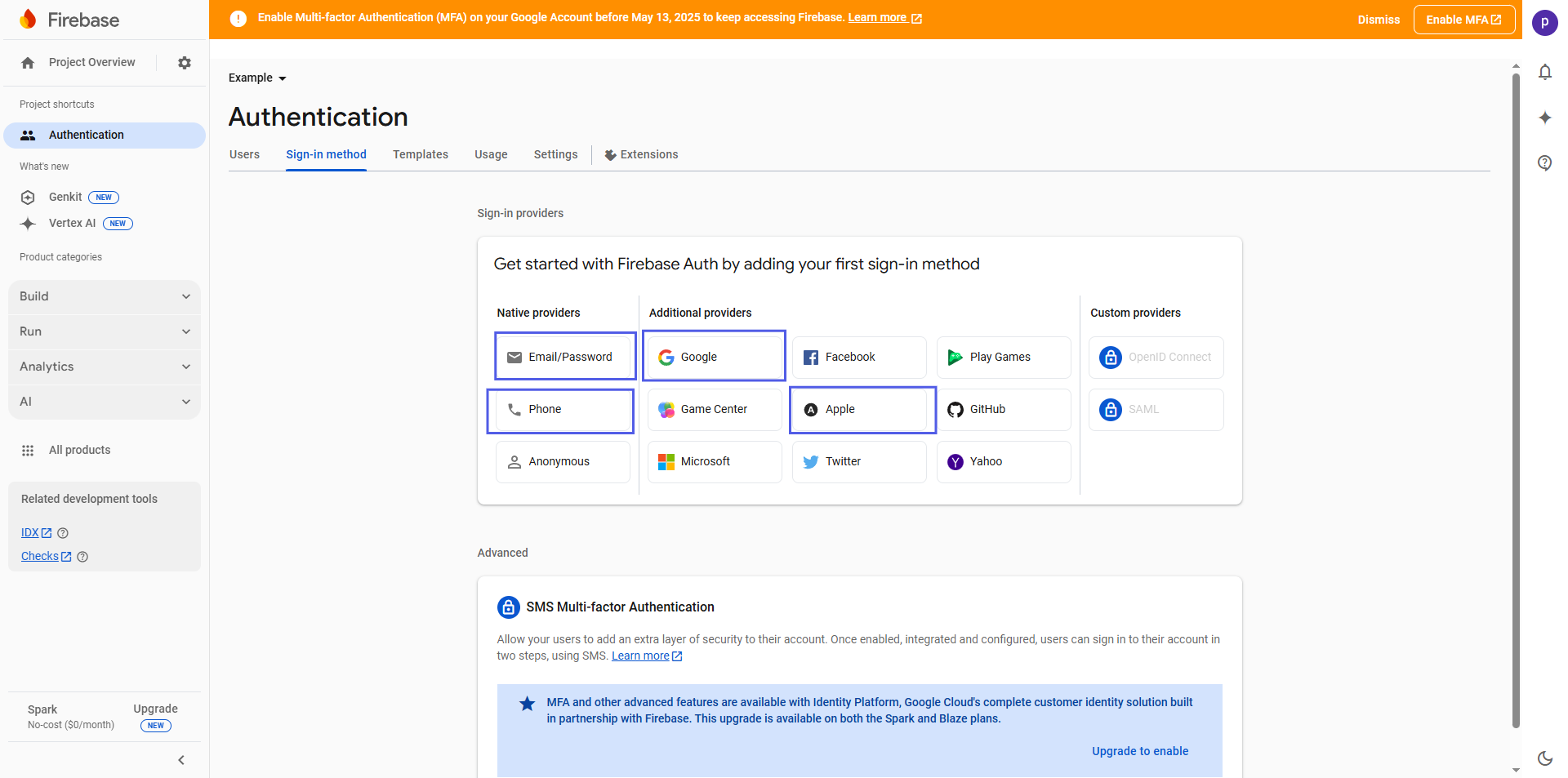
Task: Switch to the Templates tab
Action: tap(420, 154)
